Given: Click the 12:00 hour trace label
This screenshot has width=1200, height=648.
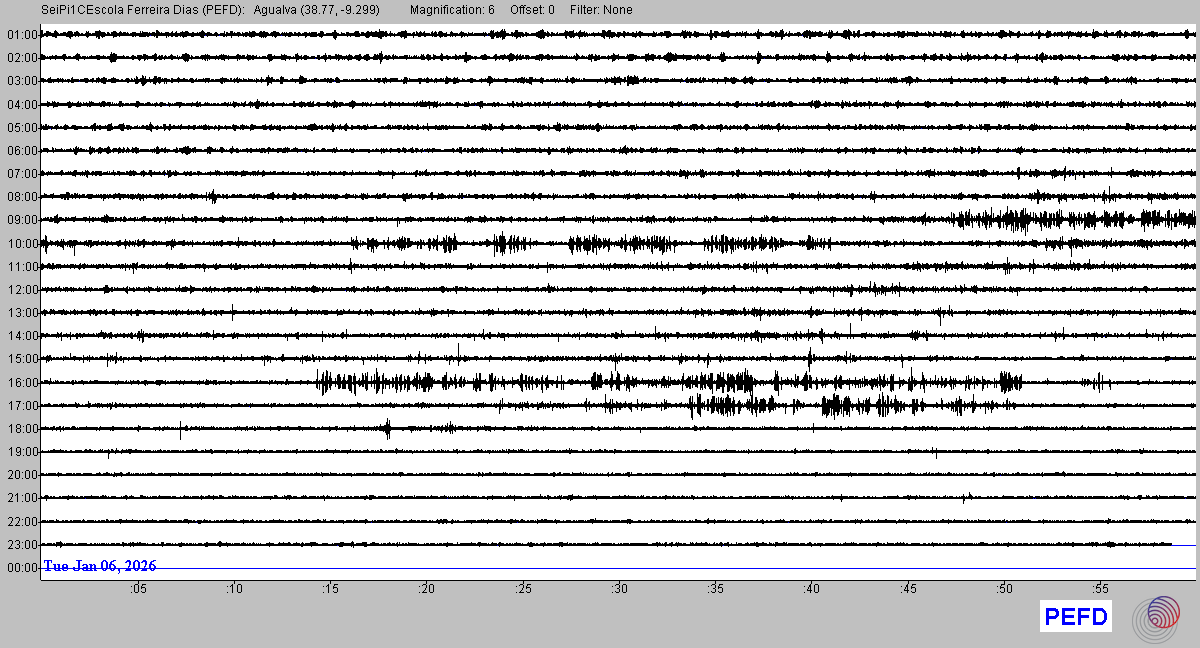Looking at the screenshot, I should pyautogui.click(x=21, y=290).
